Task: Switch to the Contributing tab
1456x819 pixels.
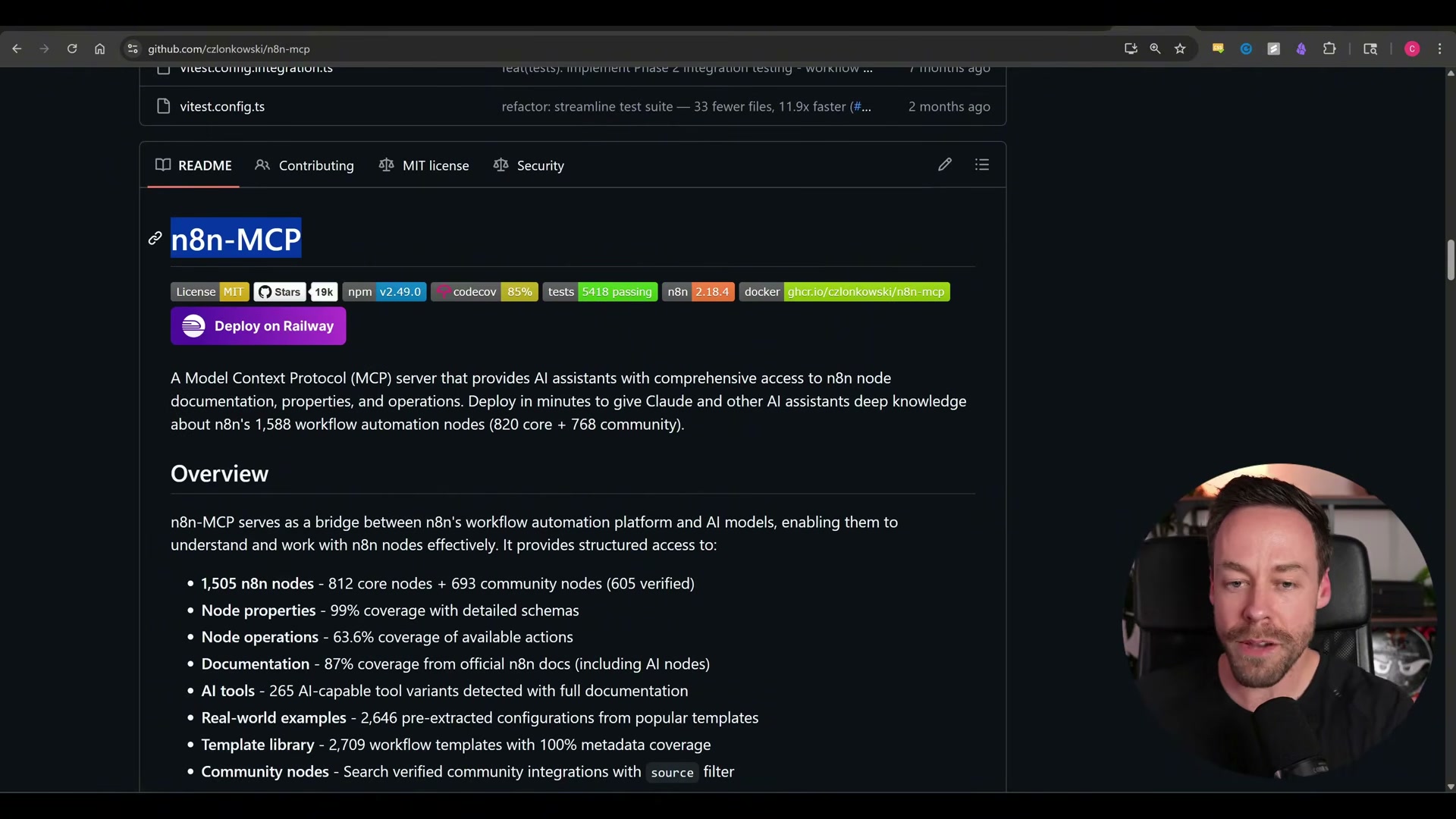Action: pos(305,165)
